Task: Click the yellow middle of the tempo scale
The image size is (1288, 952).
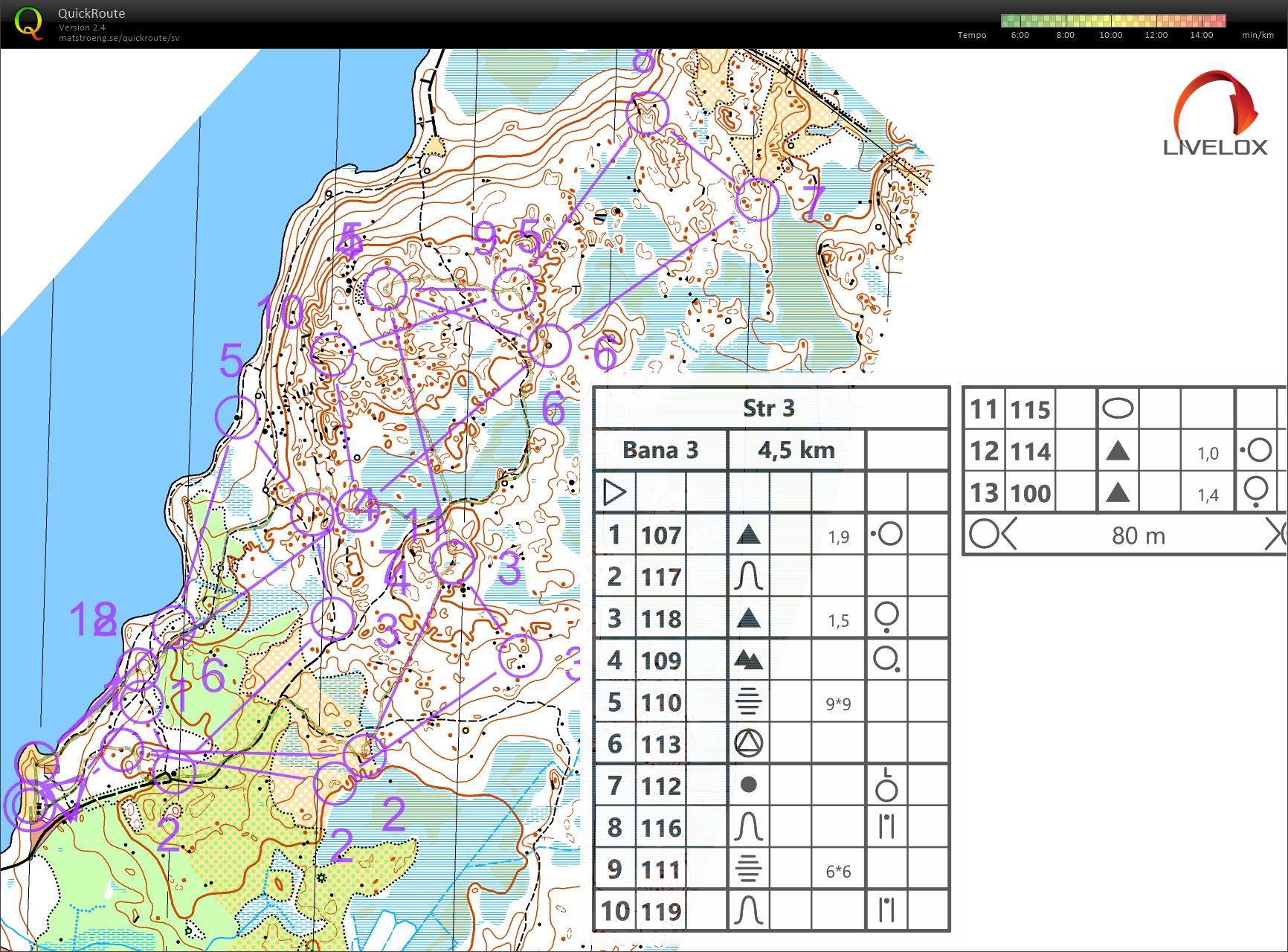Action: coord(1113,20)
